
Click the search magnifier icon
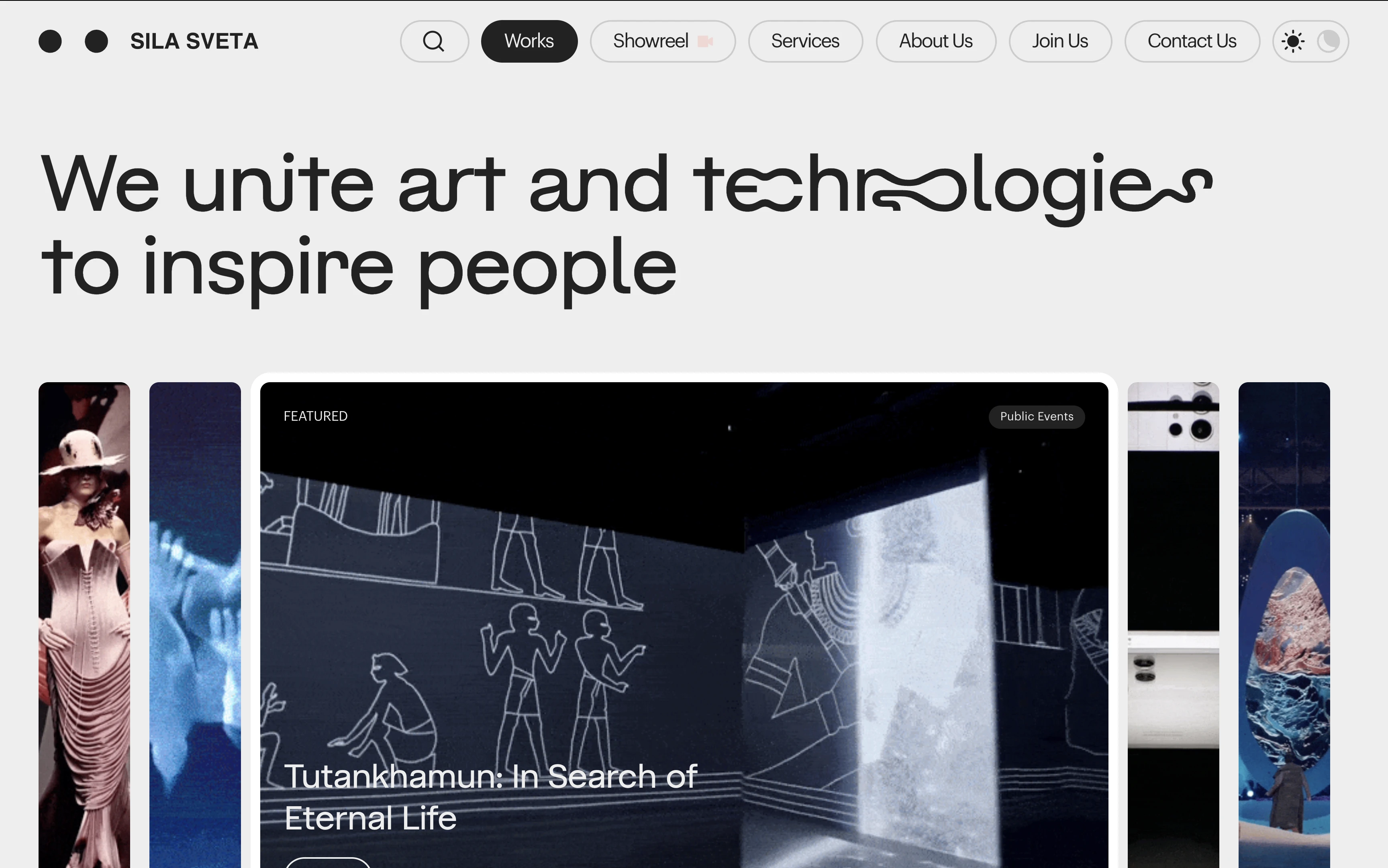pos(434,41)
